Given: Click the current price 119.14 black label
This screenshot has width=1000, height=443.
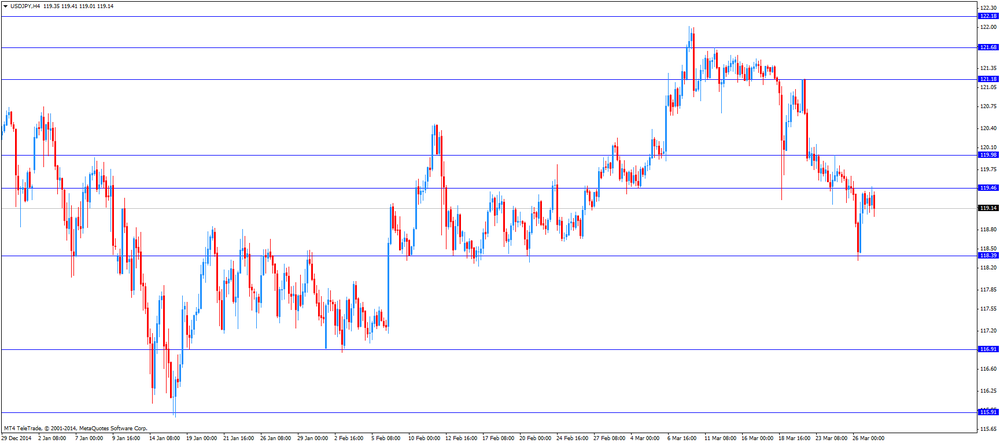Looking at the screenshot, I should tap(988, 208).
